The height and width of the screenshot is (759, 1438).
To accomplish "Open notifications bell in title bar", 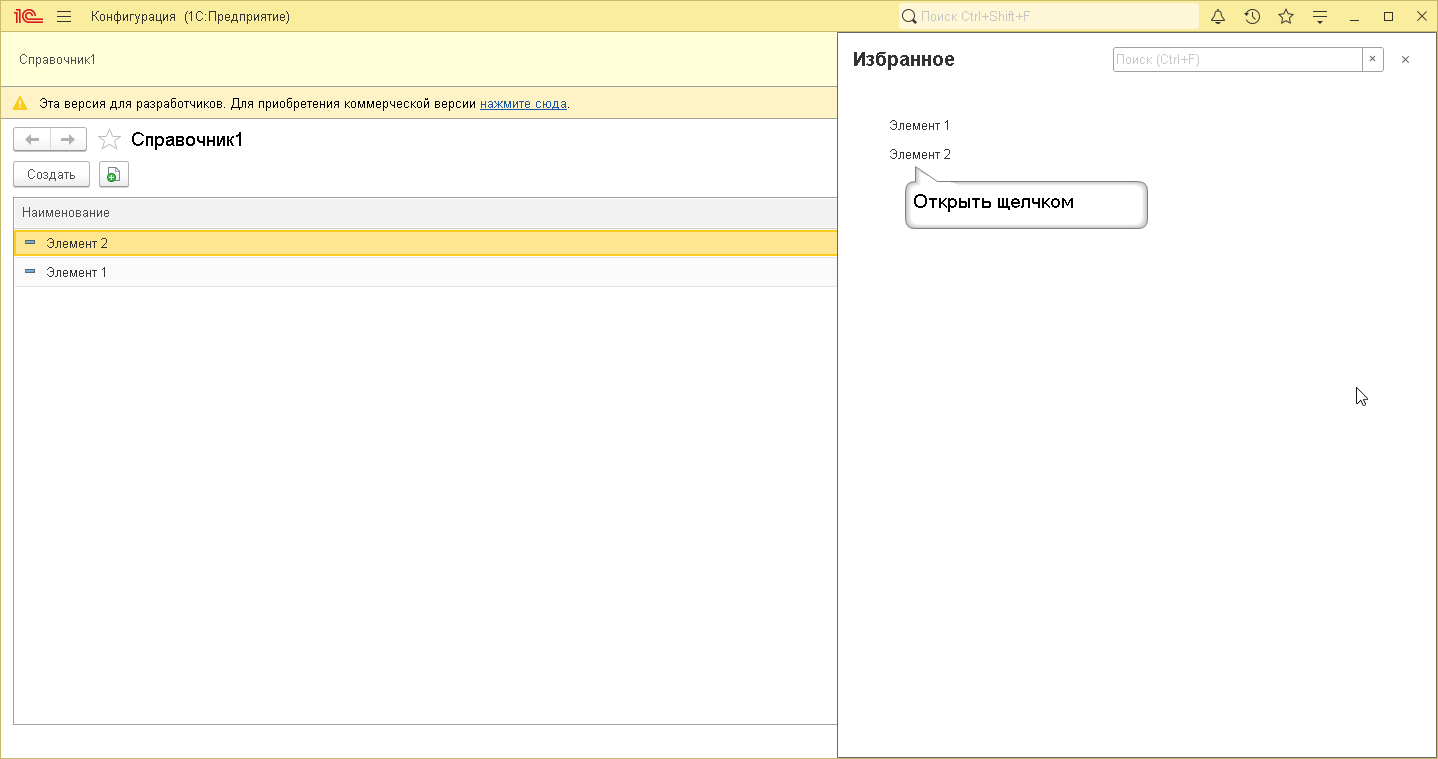I will (1218, 17).
